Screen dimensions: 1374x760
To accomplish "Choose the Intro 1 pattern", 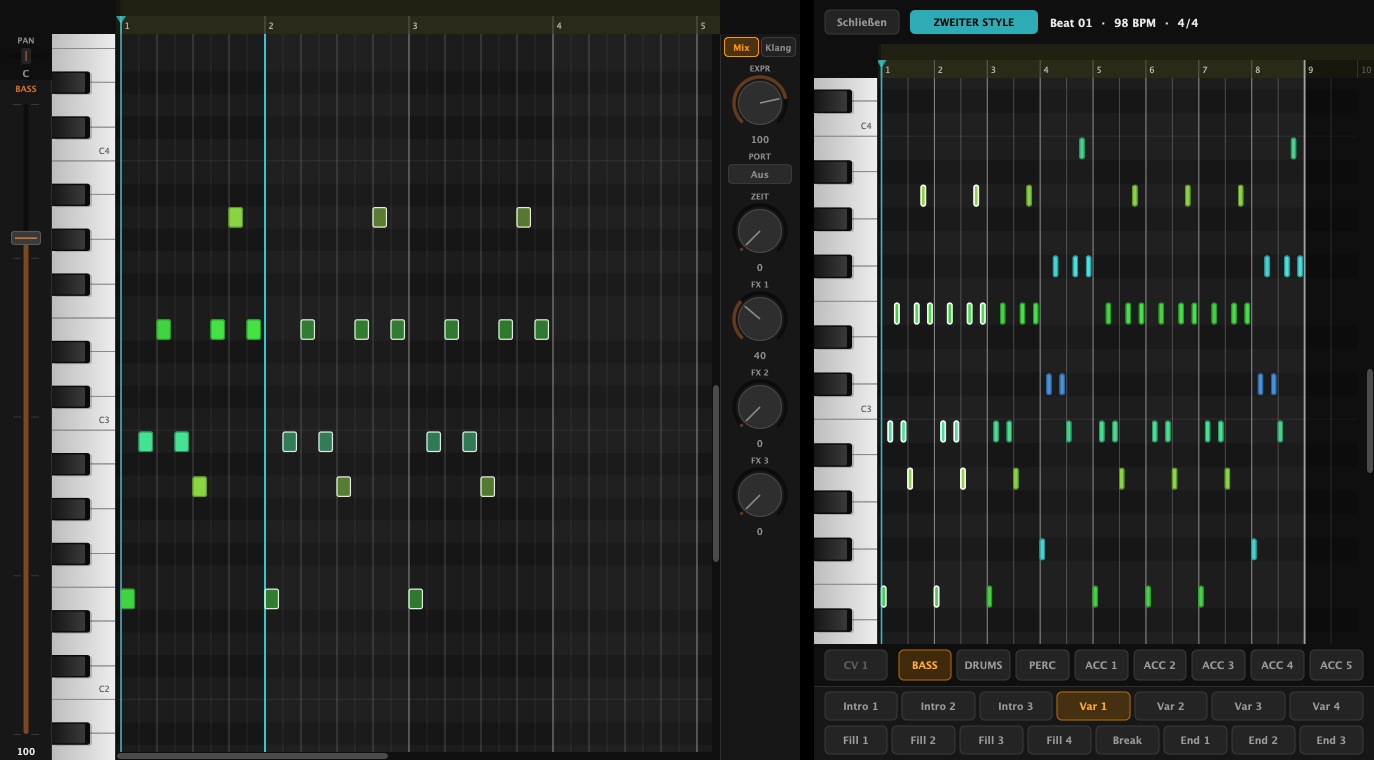I will pyautogui.click(x=860, y=706).
